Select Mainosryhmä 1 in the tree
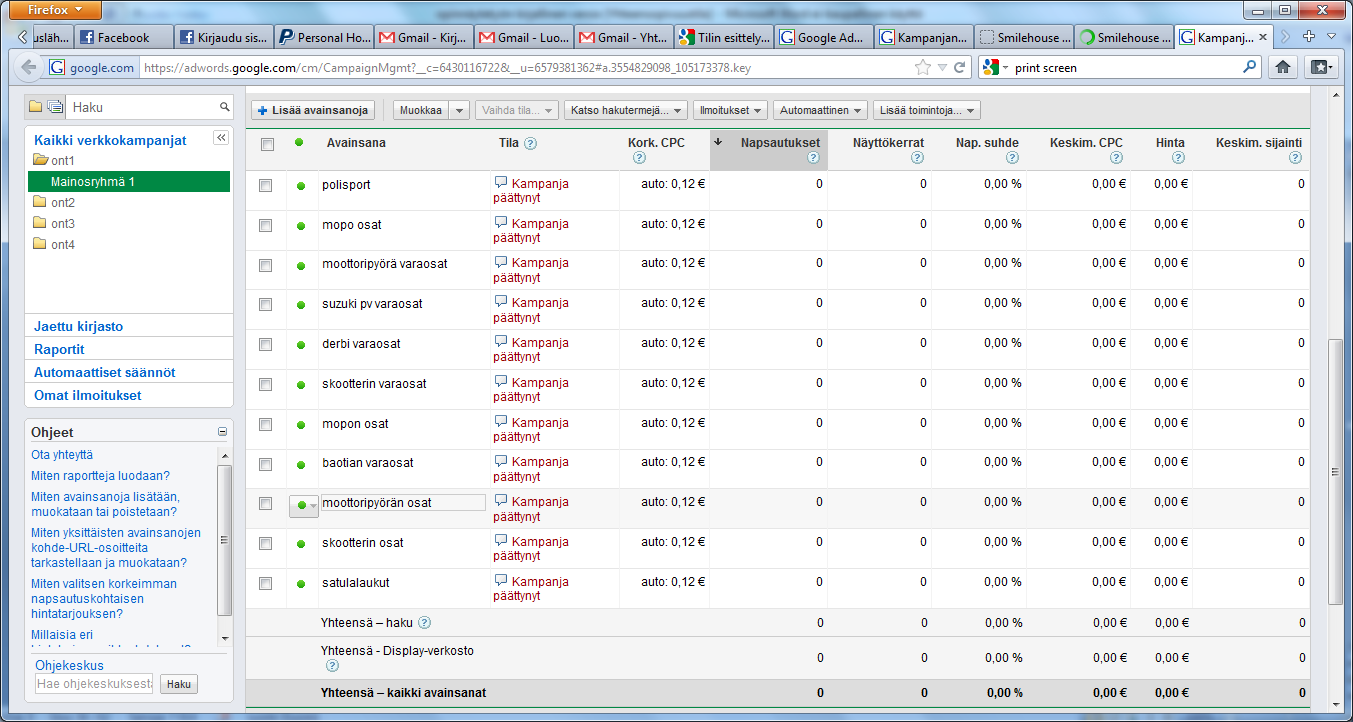 tap(128, 182)
